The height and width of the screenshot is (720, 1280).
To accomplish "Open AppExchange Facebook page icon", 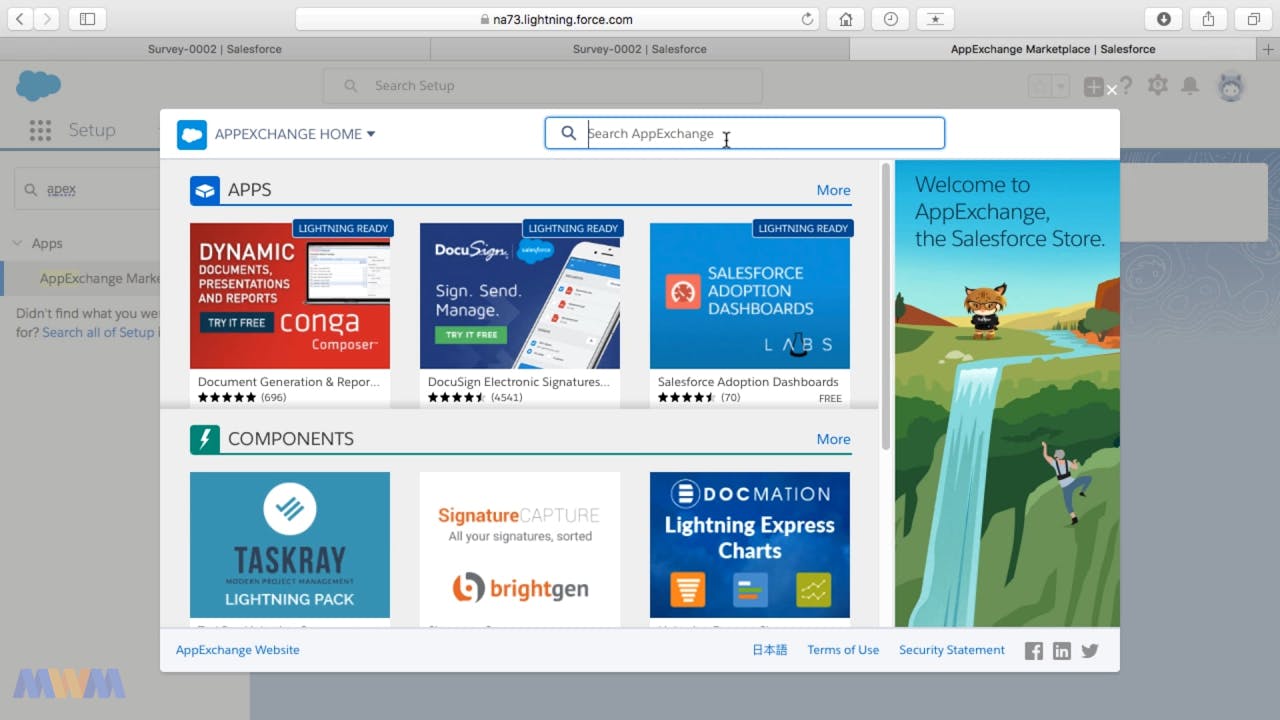I will [1034, 651].
